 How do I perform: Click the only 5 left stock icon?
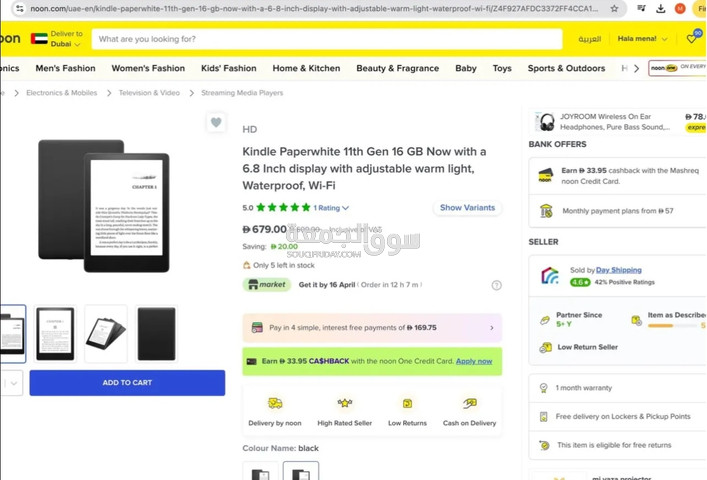point(246,265)
